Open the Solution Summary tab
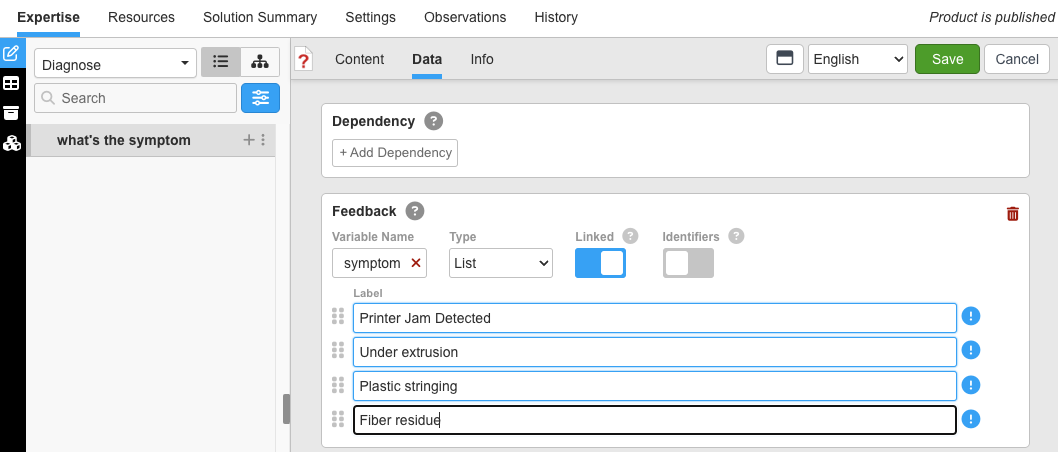This screenshot has width=1058, height=452. [260, 17]
